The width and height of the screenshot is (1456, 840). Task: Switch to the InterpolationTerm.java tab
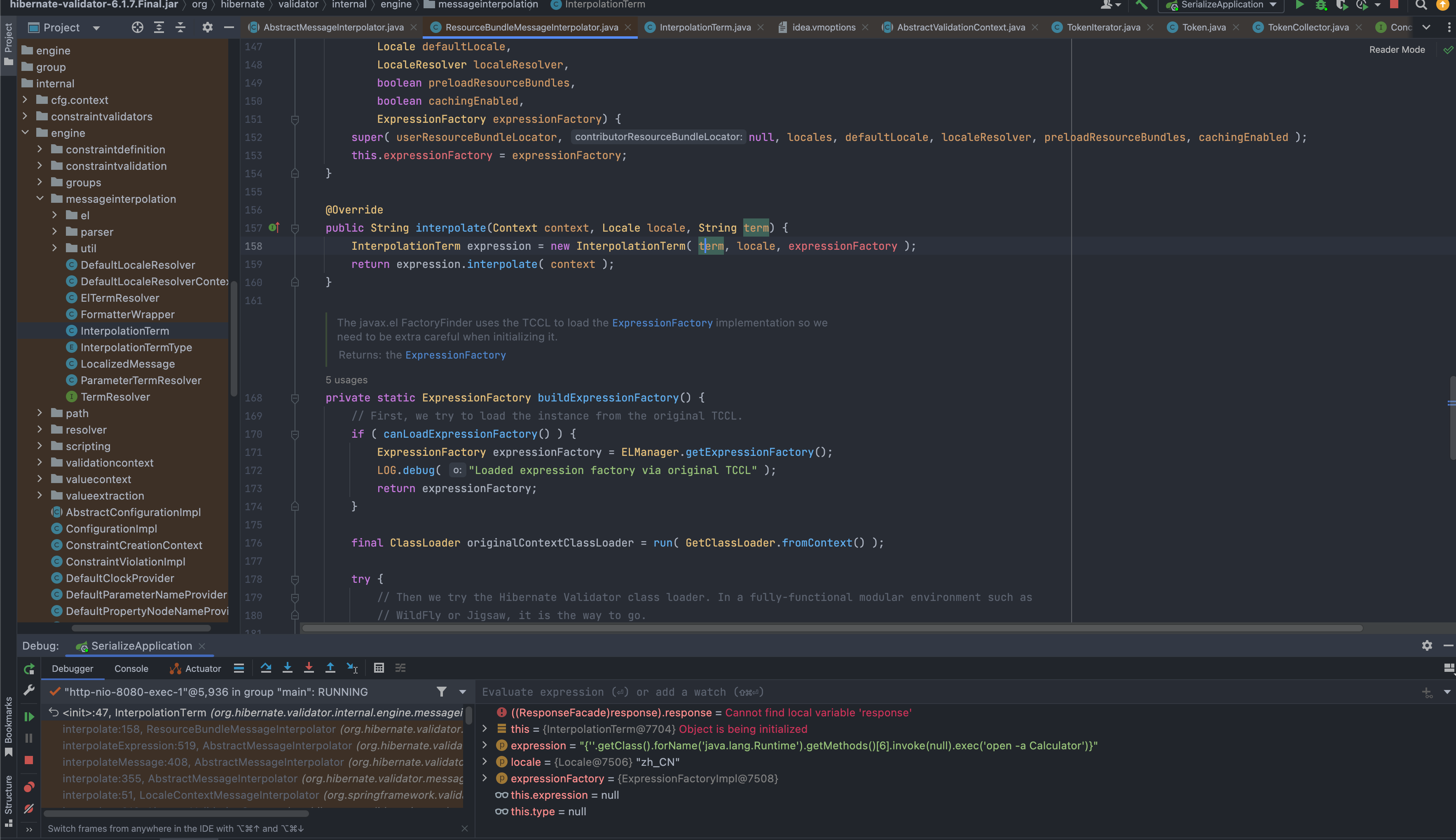(705, 27)
